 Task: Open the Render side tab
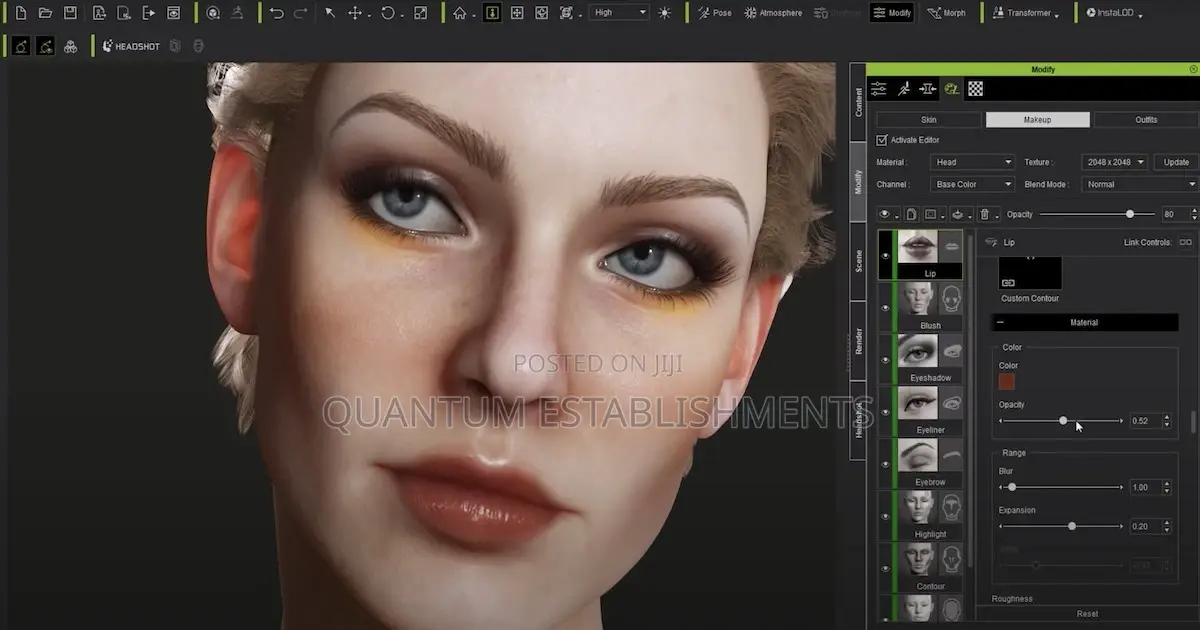(x=858, y=342)
